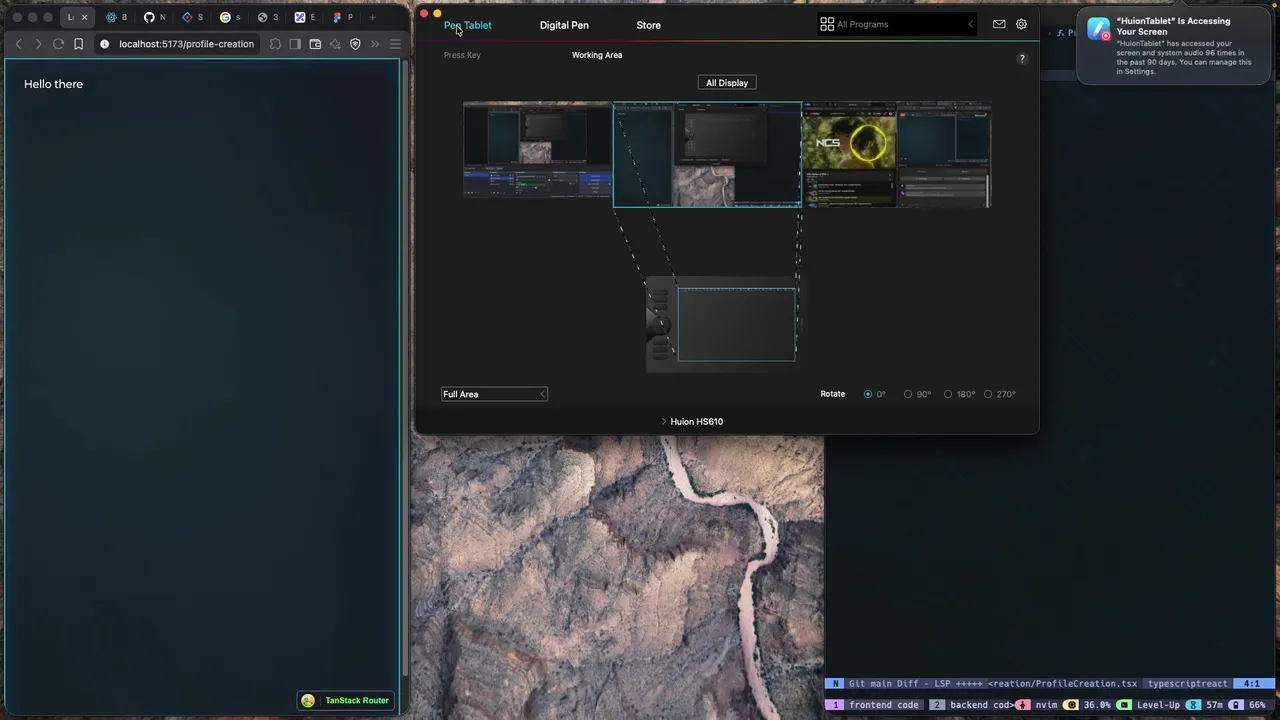The height and width of the screenshot is (720, 1280).
Task: Click the 4:1 cursor position indicator
Action: pyautogui.click(x=1252, y=684)
